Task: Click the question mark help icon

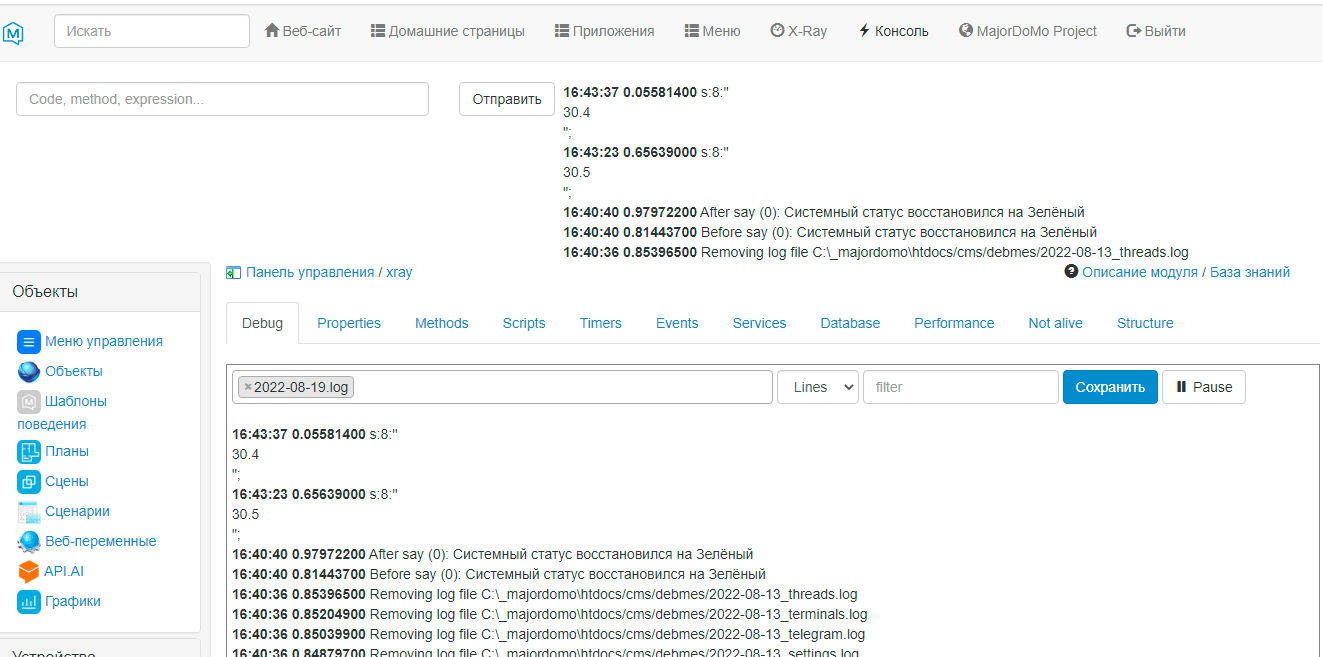Action: (1071, 271)
